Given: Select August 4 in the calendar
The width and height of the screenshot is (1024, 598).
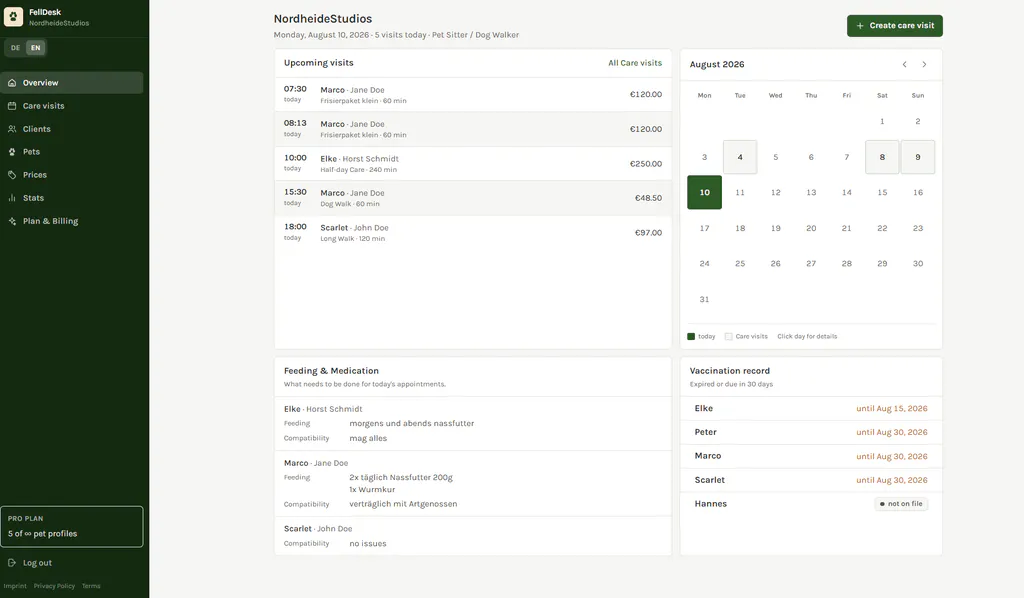Looking at the screenshot, I should click(740, 157).
